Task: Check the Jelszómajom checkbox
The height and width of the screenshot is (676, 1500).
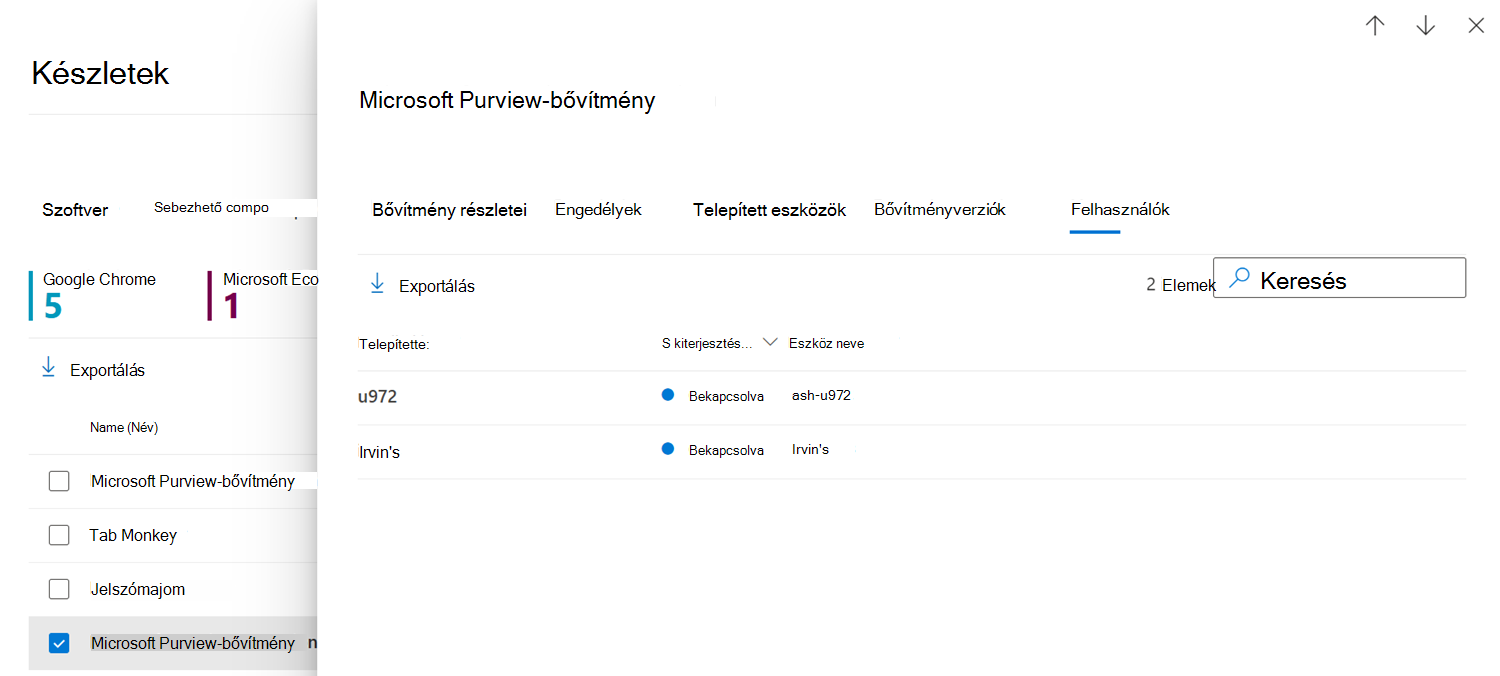Action: pyautogui.click(x=59, y=589)
